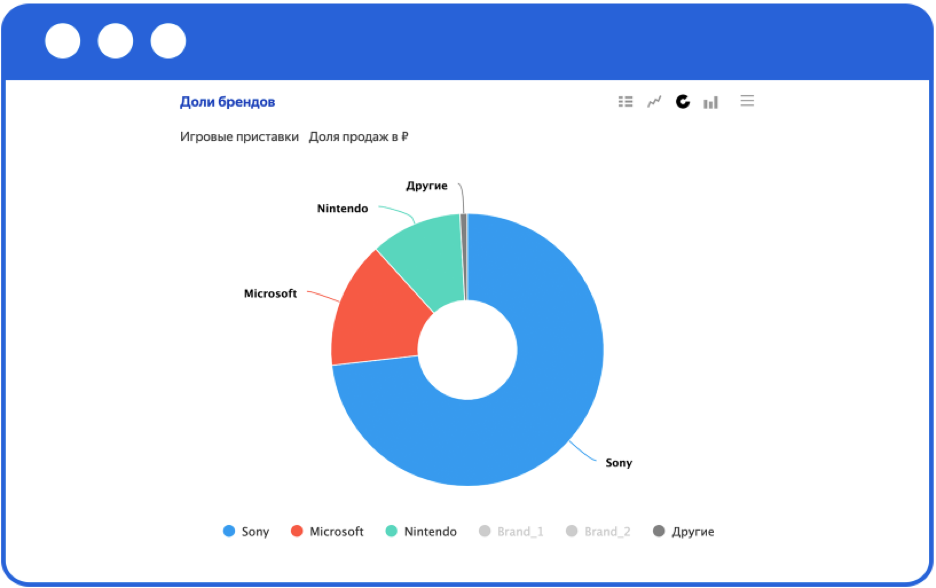Click the Другие data label above chart
Screen dimensions: 936x588
tap(427, 186)
